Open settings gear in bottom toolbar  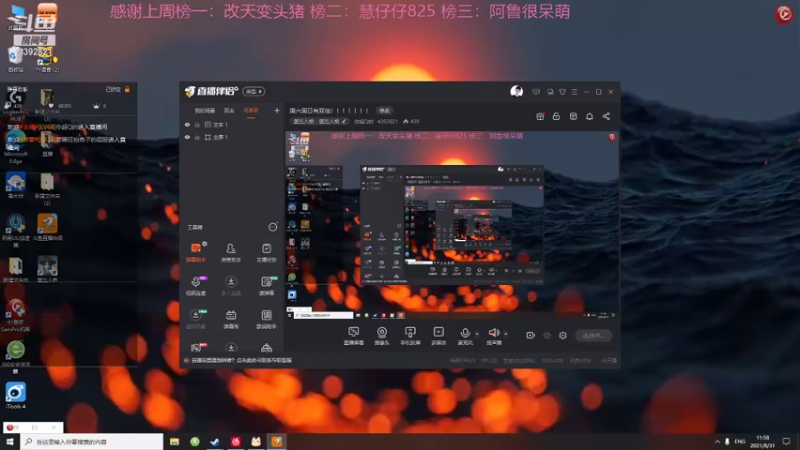pos(563,335)
